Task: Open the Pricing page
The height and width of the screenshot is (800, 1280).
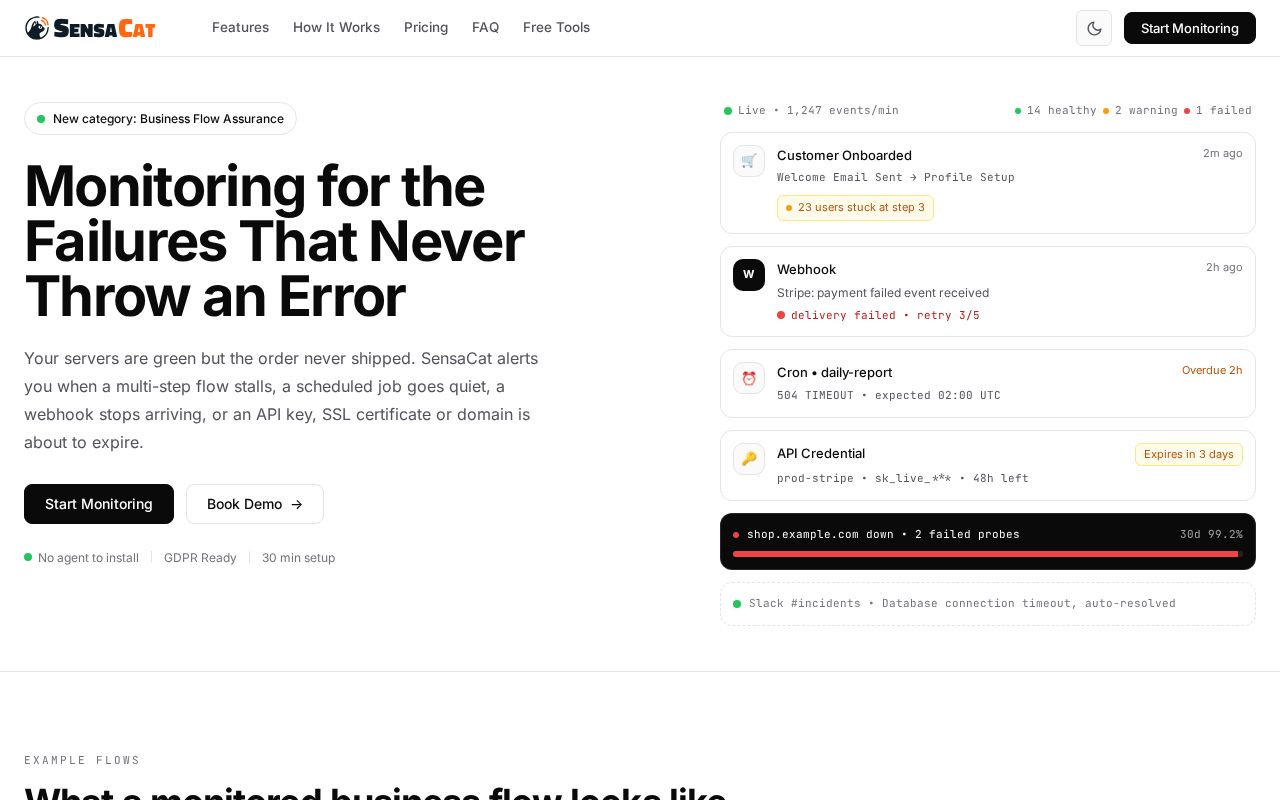Action: point(426,27)
